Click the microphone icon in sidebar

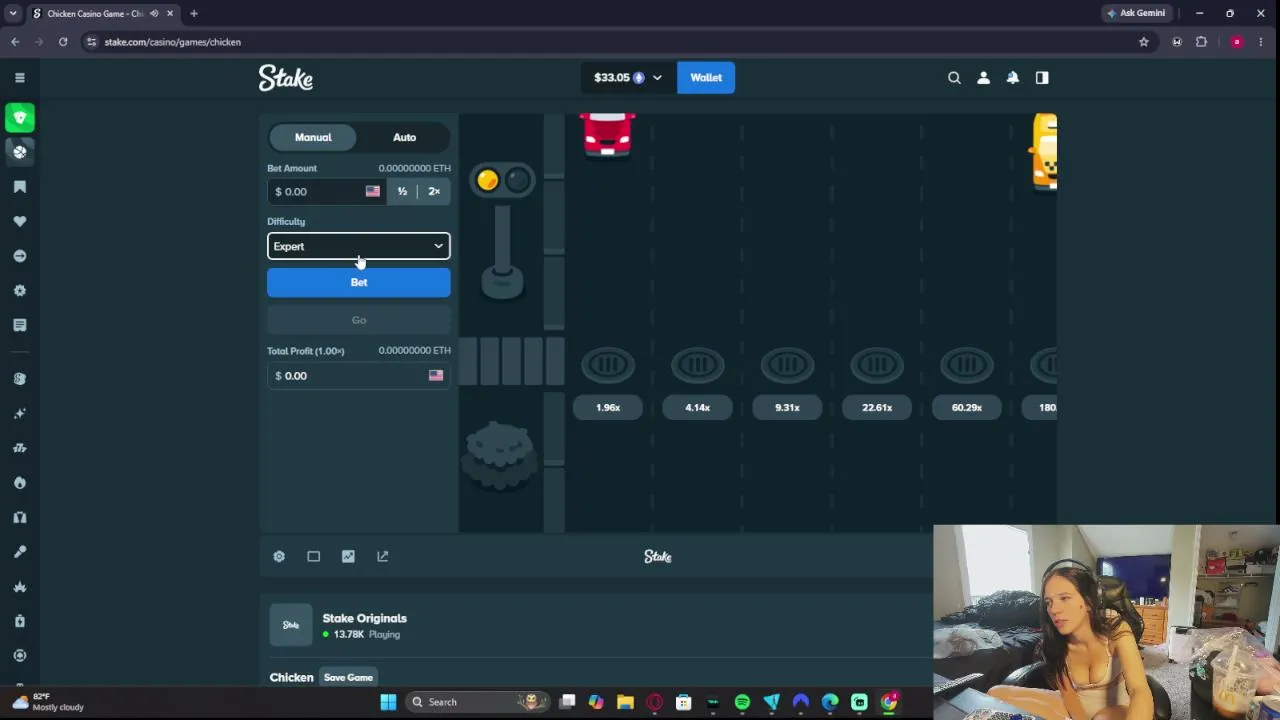click(19, 552)
